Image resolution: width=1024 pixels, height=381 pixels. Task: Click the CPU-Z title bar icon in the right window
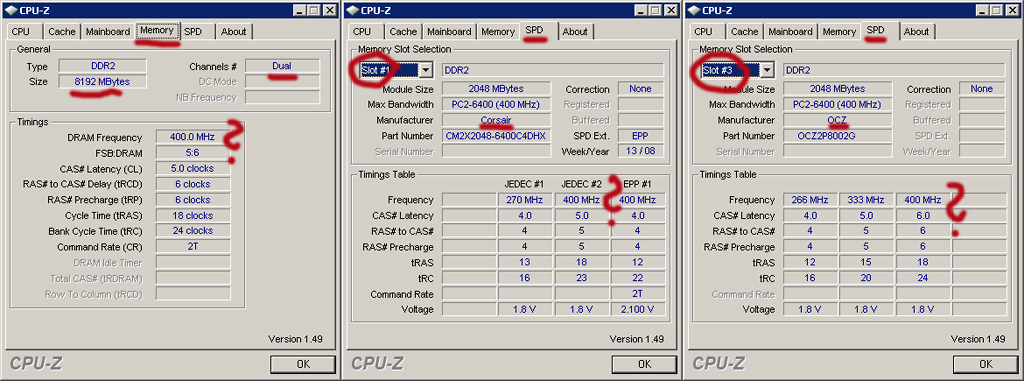coord(693,10)
